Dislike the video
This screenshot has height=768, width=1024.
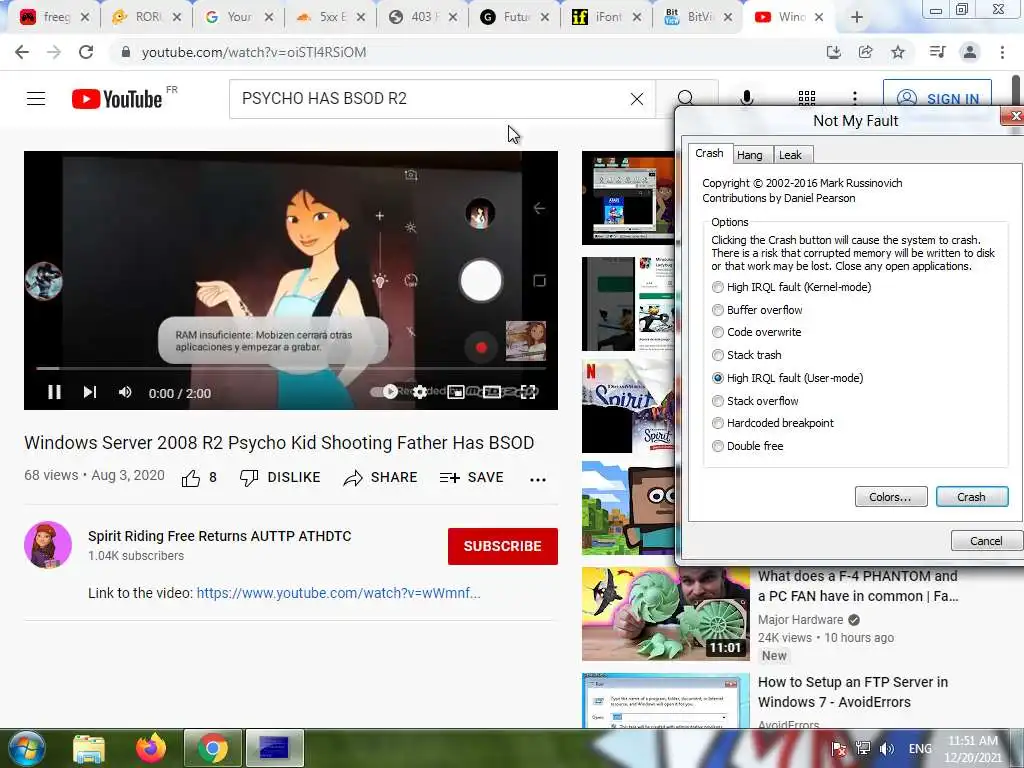(280, 478)
